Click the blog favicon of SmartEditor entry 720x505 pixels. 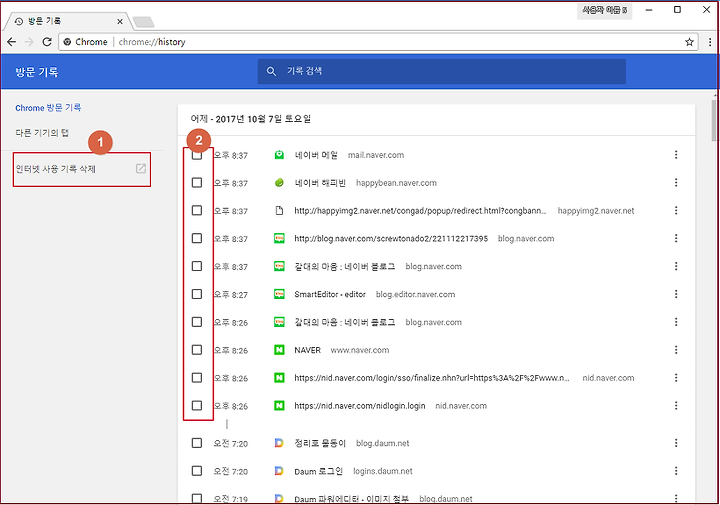(x=279, y=294)
